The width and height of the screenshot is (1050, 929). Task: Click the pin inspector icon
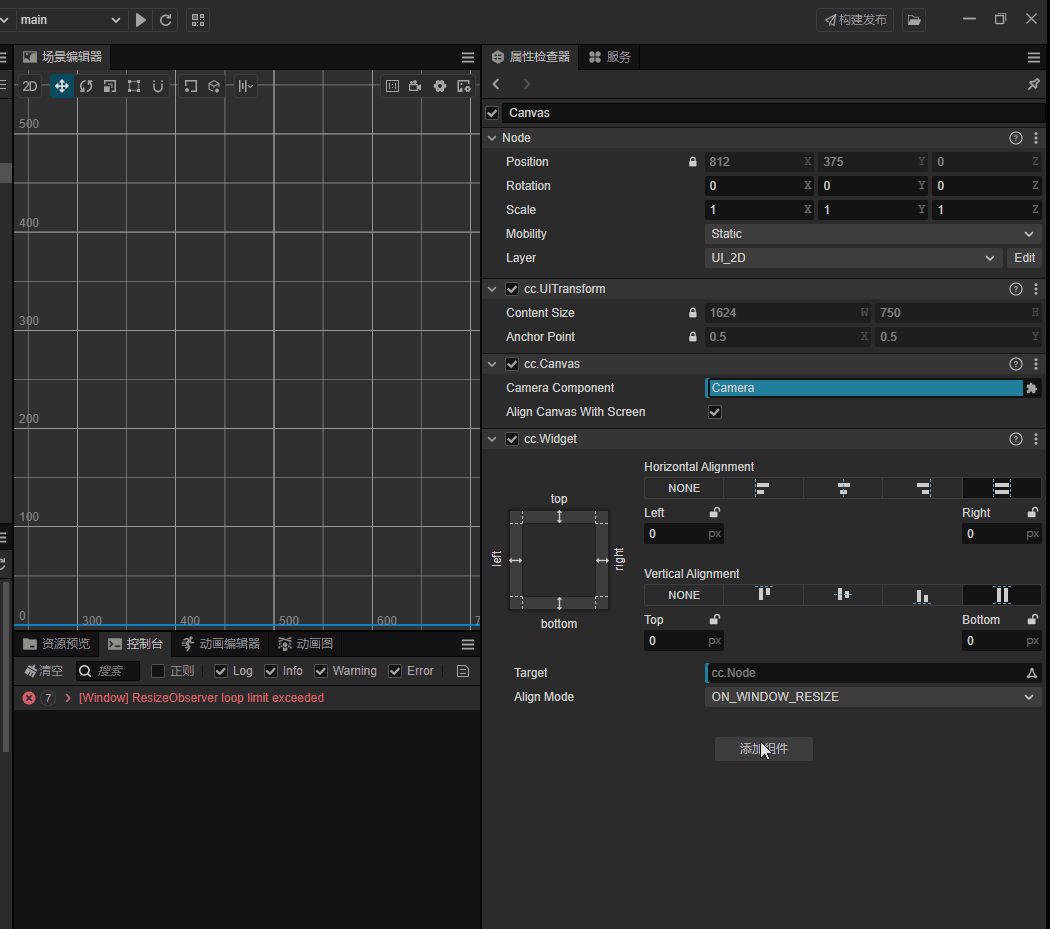(1034, 85)
